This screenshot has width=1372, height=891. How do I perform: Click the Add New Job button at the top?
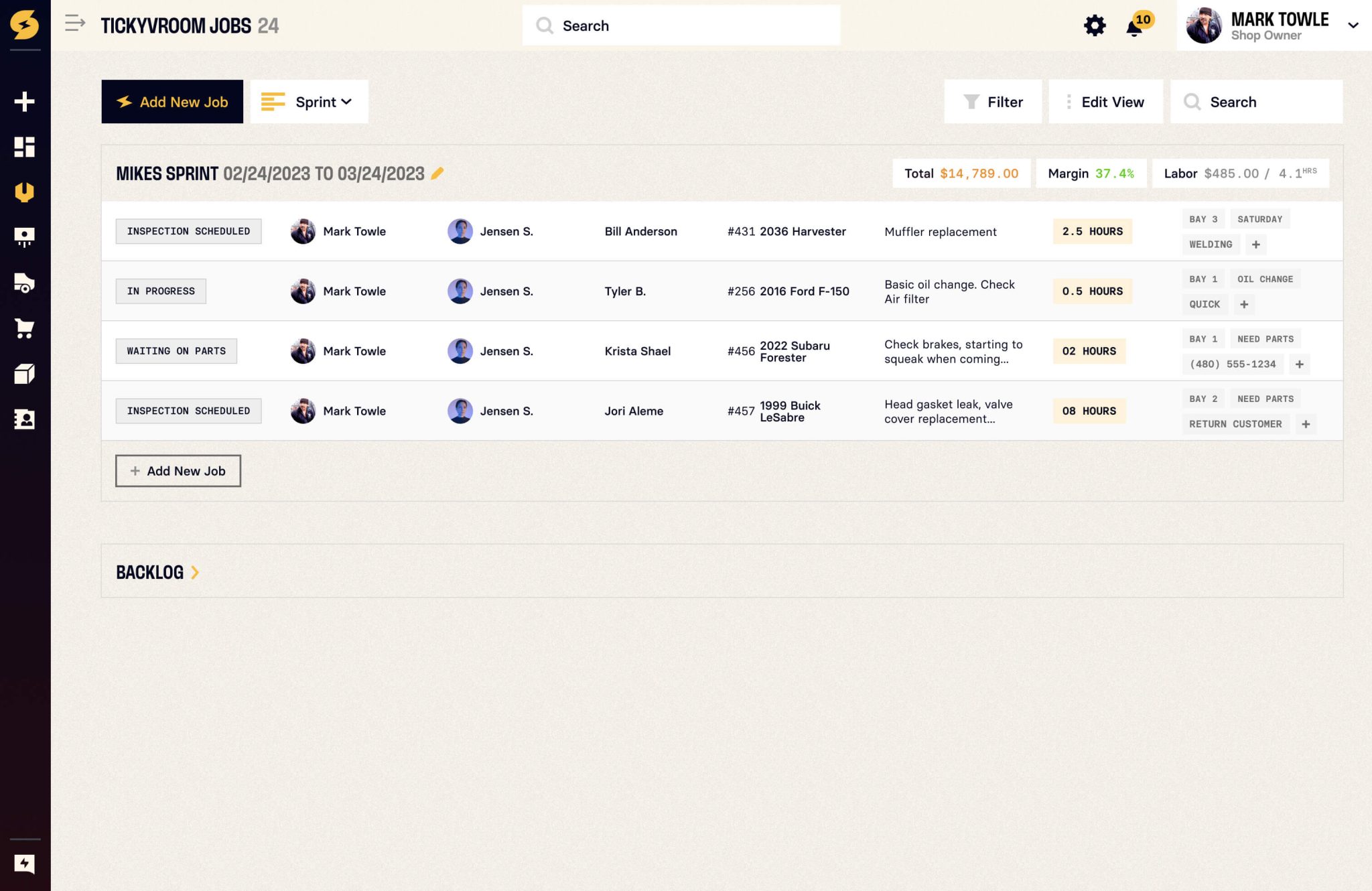click(171, 102)
